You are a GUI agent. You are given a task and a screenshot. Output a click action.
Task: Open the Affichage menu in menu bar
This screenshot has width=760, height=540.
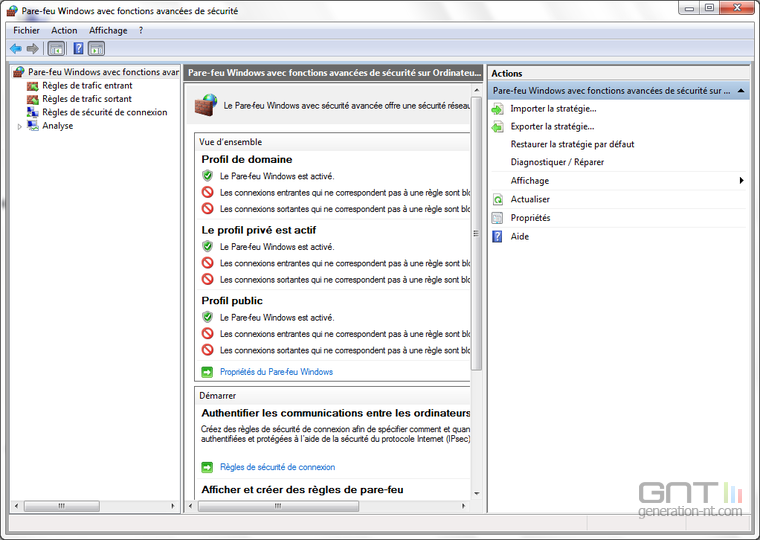pyautogui.click(x=108, y=31)
